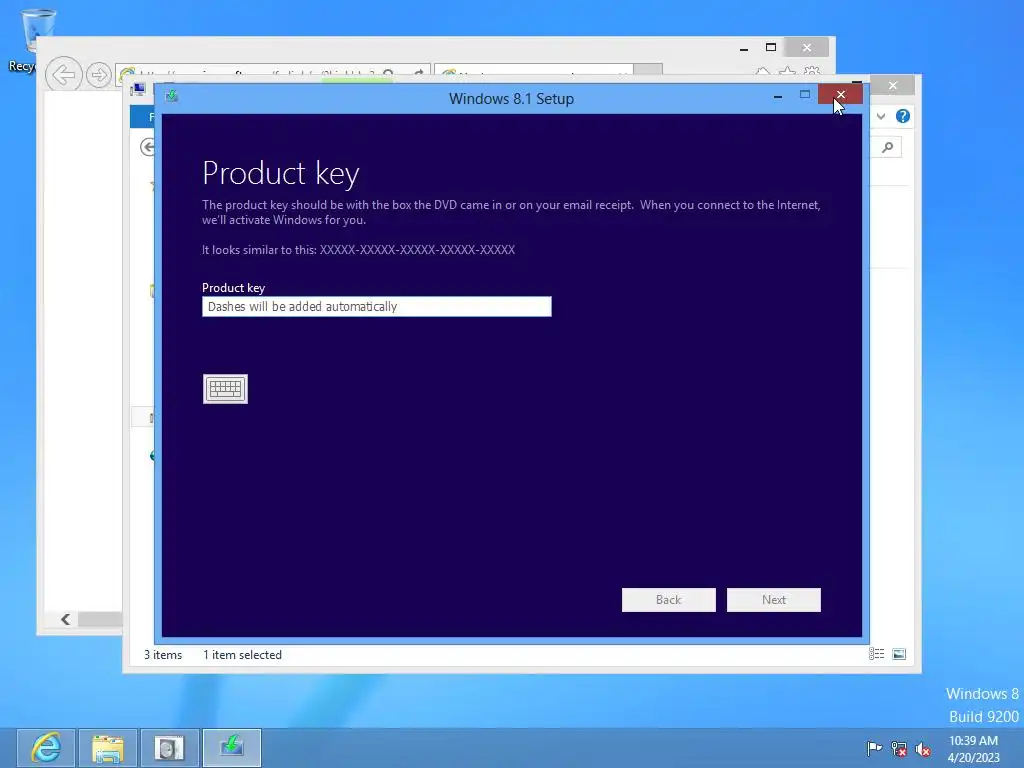Click Internet Explorer scrollbar left arrow
Screen dimensions: 1024x768
(65, 619)
